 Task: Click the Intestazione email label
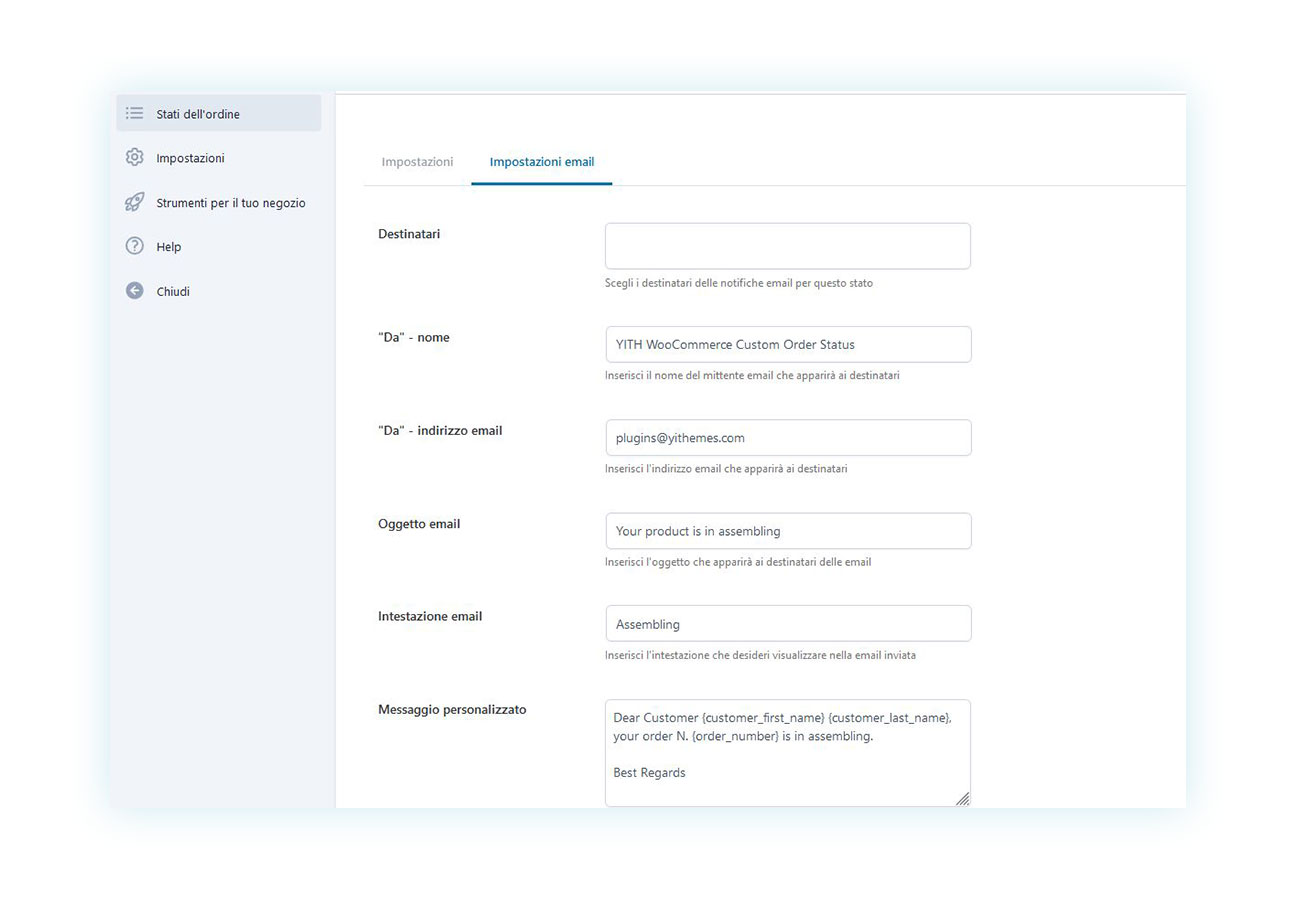coord(430,617)
